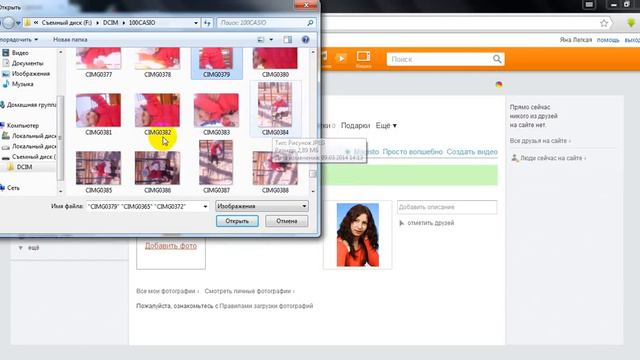The width and height of the screenshot is (640, 360).
Task: Select thumbnail CIMG0386
Action: tap(157, 168)
